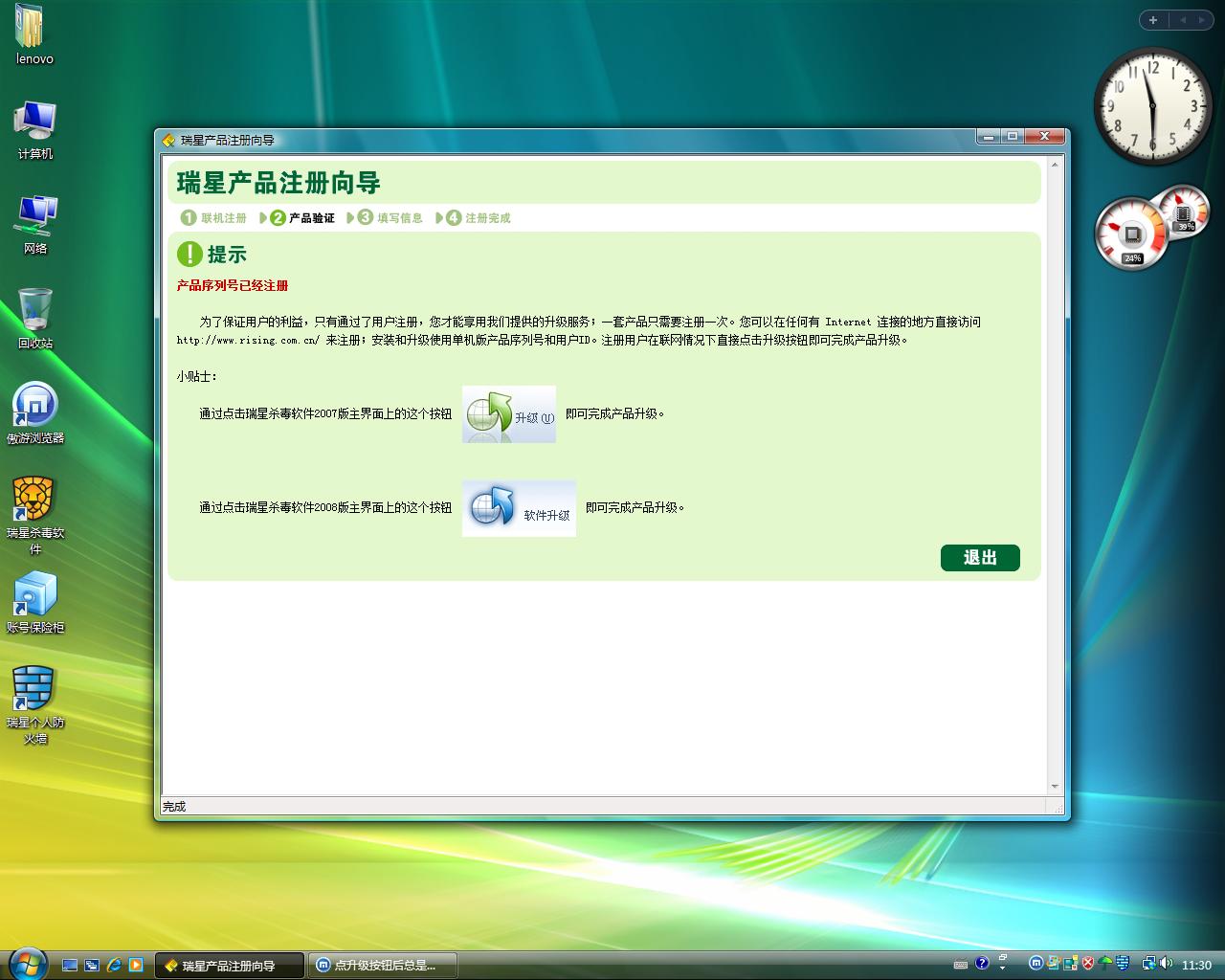Click the network connection tray icon
Screen dimensions: 1225x980
pyautogui.click(x=1148, y=964)
